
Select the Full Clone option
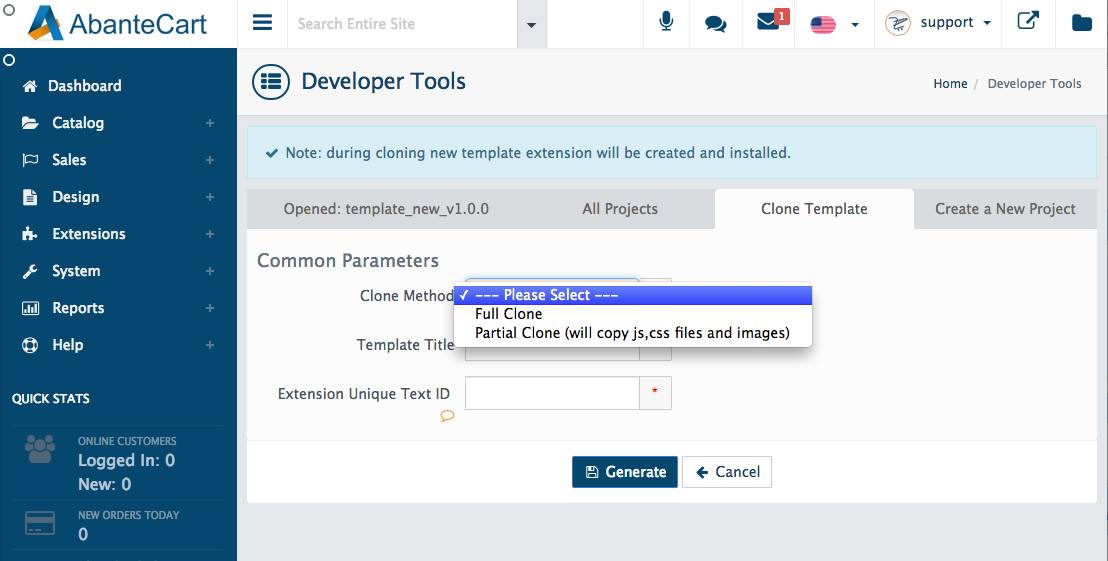pos(633,314)
